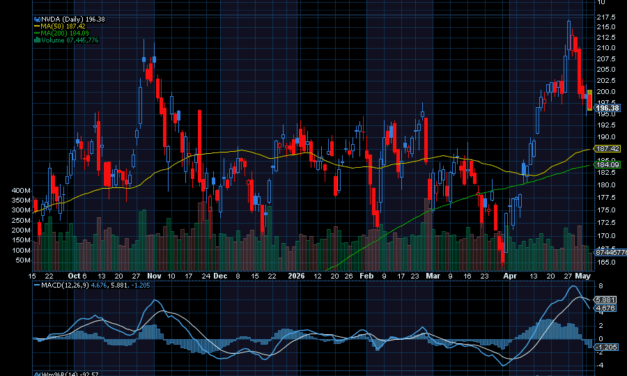Click the Oct label on the date axis
Image resolution: width=627 pixels, height=376 pixels.
click(74, 276)
